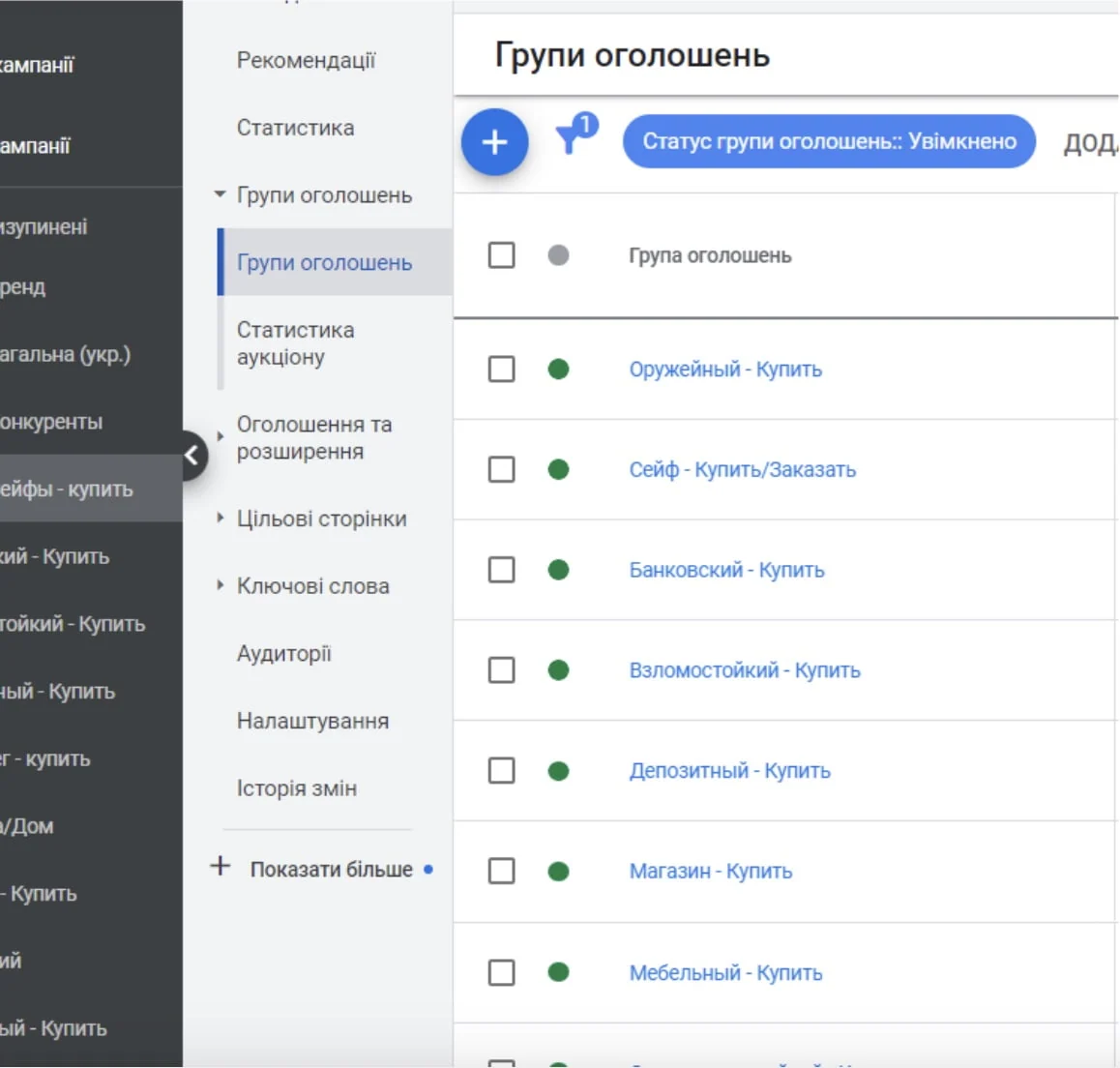This screenshot has width=1120, height=1068.
Task: Select the изупинені item in dark sidebar
Action: pos(44,227)
